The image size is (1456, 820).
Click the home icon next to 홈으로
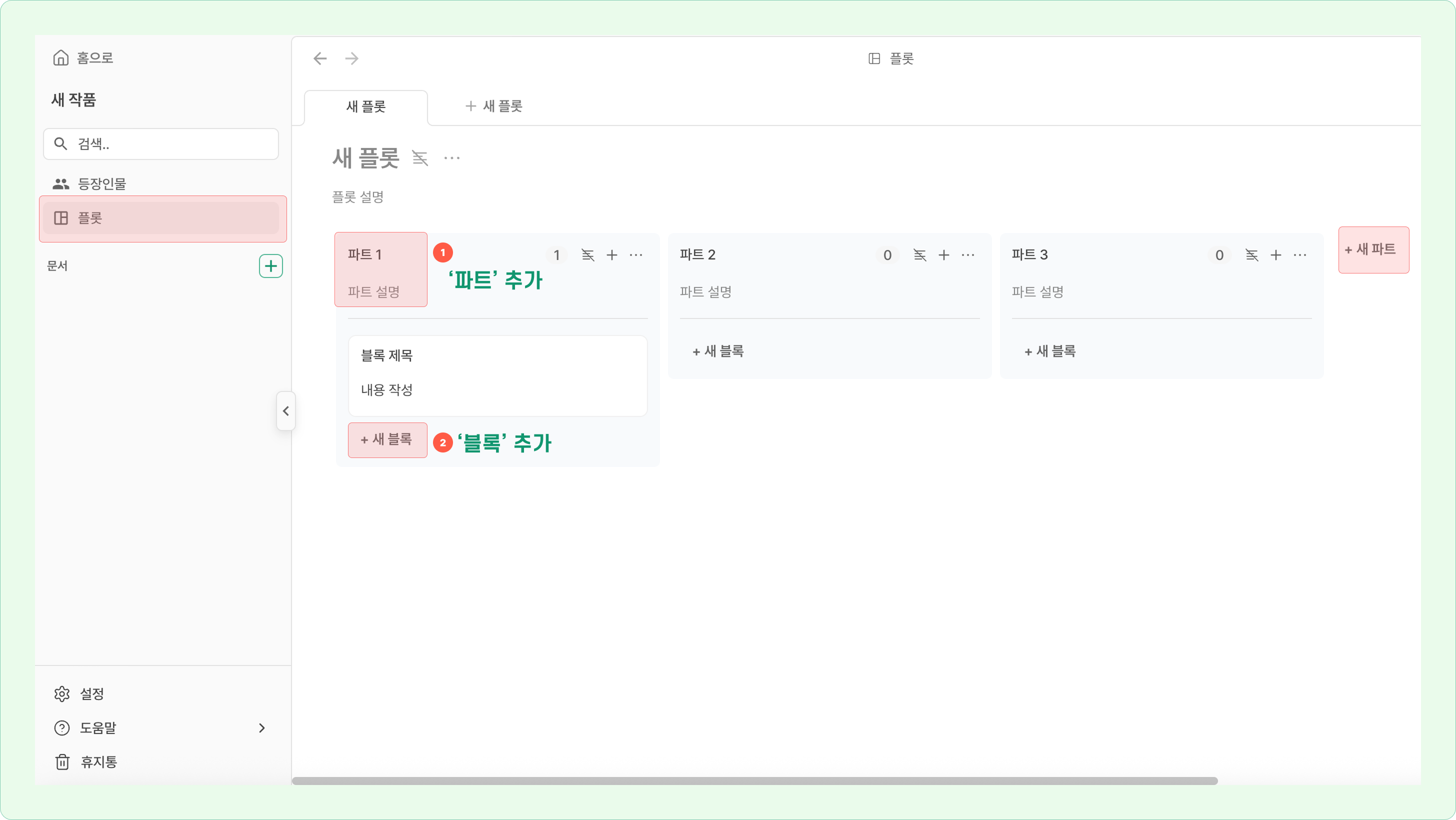click(x=60, y=57)
